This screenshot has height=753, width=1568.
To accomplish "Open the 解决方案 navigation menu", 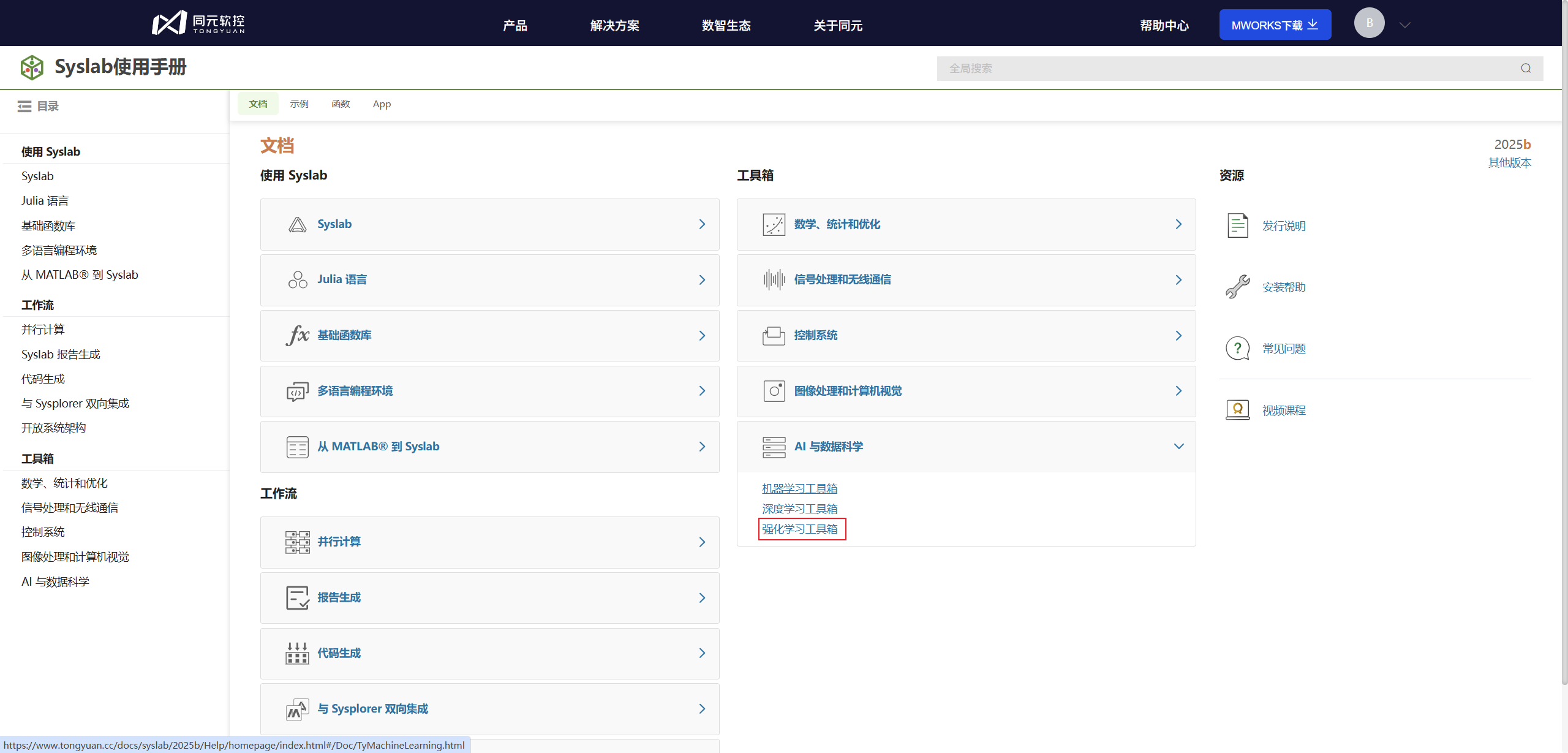I will pos(614,26).
